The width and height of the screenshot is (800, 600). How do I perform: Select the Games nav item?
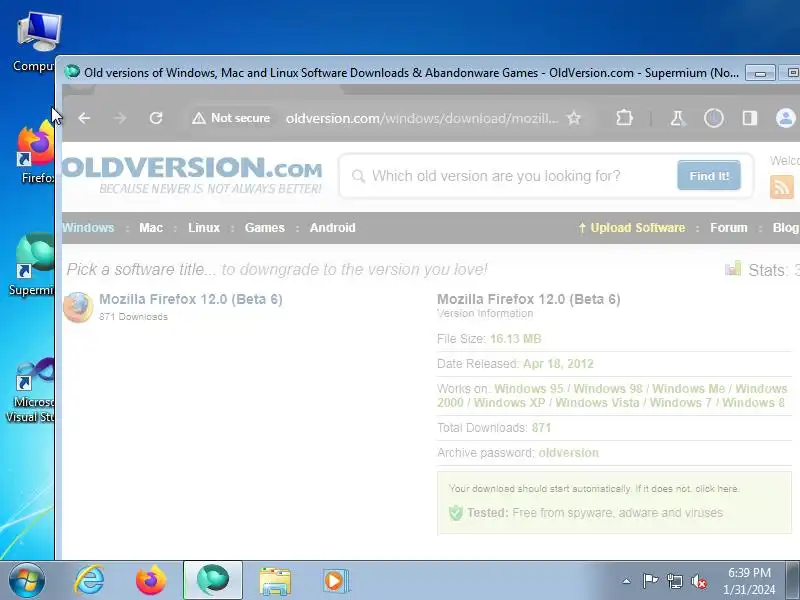click(264, 228)
